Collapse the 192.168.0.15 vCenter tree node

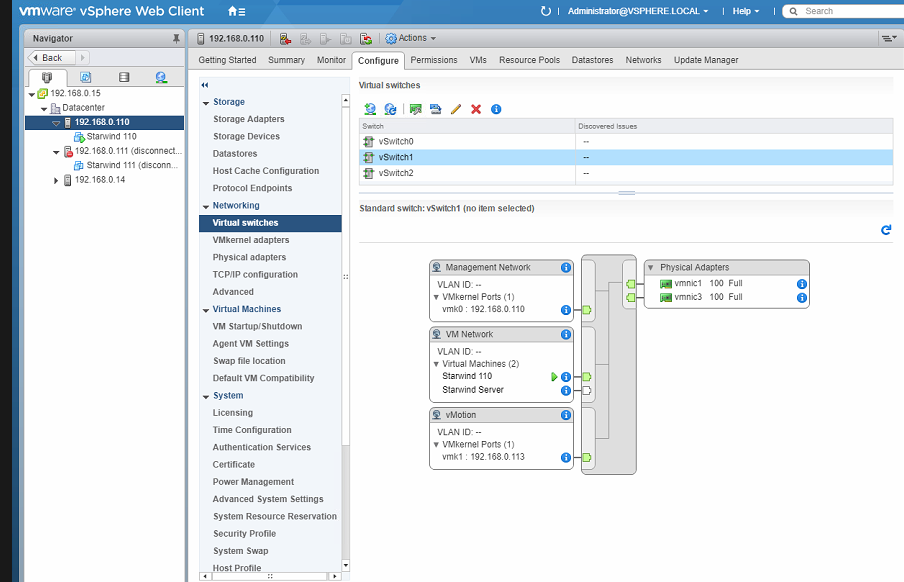tap(32, 94)
